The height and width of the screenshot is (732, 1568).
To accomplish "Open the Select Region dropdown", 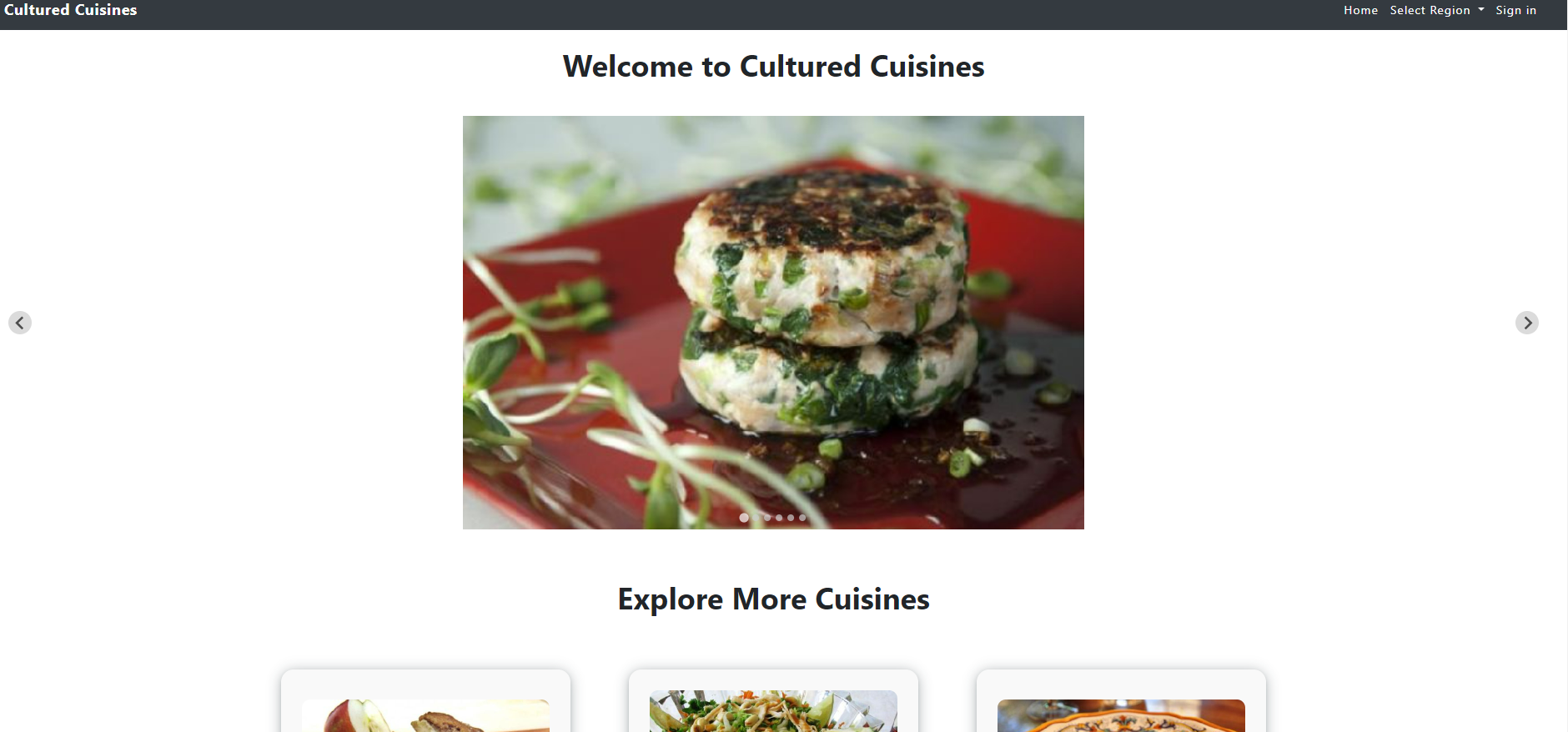I will click(x=1437, y=10).
